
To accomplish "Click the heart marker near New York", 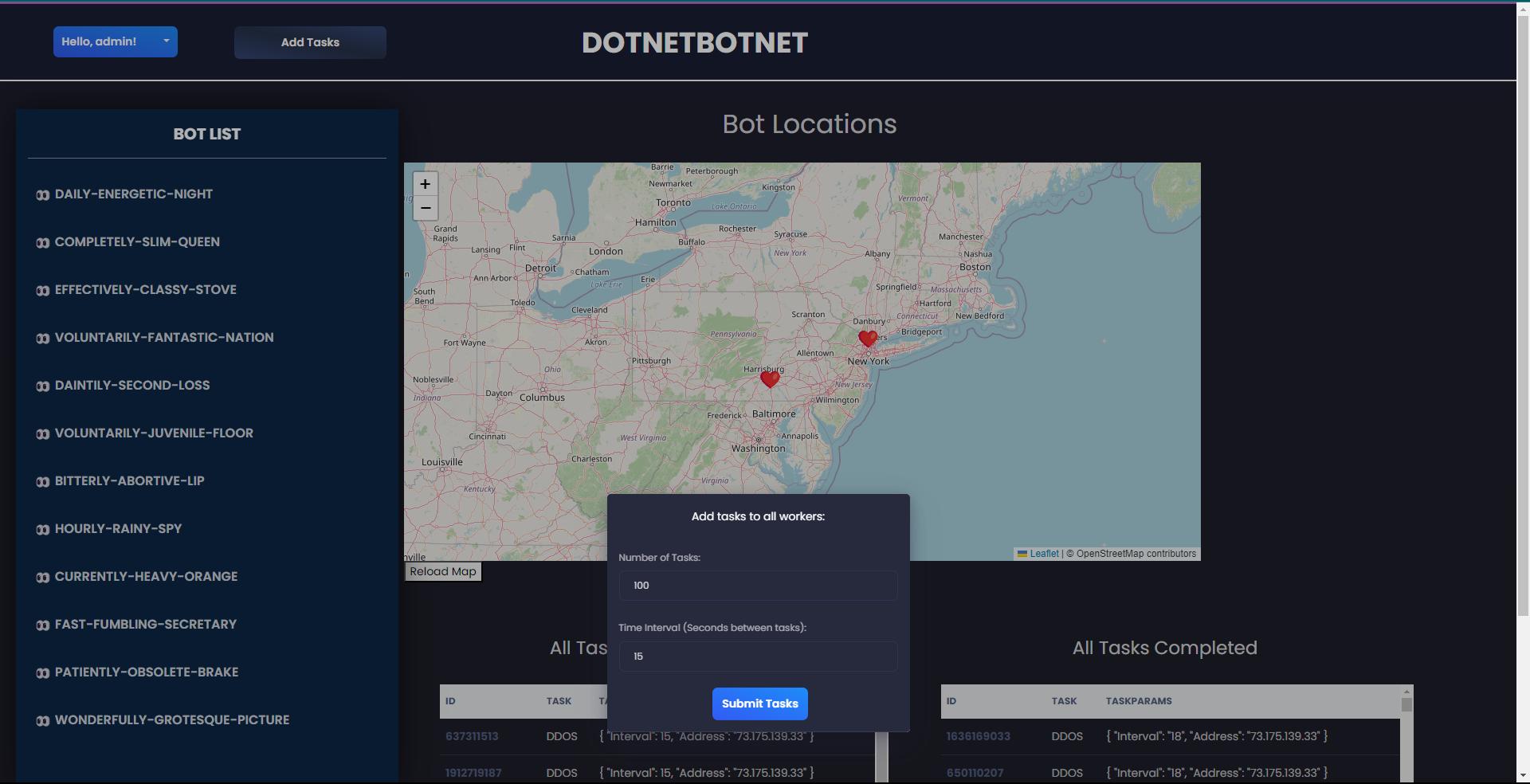I will 868,339.
